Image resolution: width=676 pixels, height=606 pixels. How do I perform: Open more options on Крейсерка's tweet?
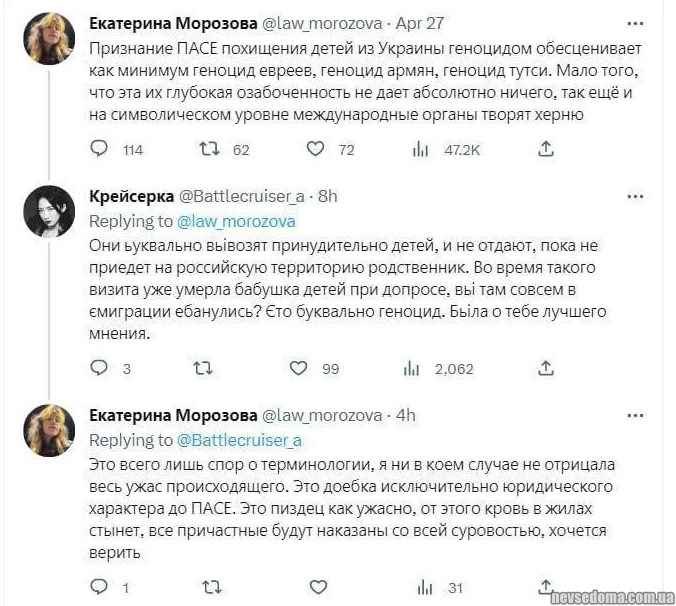(x=635, y=195)
